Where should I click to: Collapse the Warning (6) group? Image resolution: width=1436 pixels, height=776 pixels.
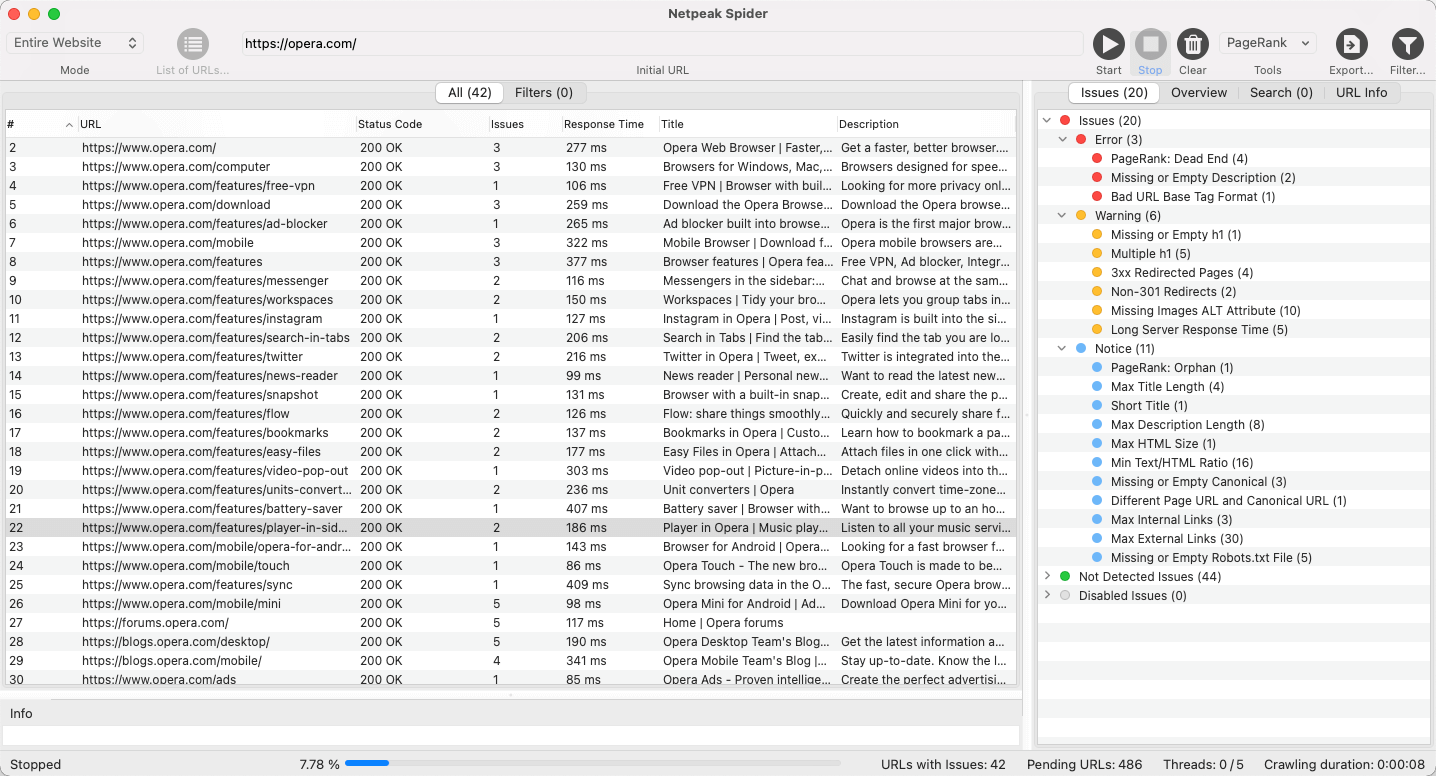click(x=1063, y=216)
